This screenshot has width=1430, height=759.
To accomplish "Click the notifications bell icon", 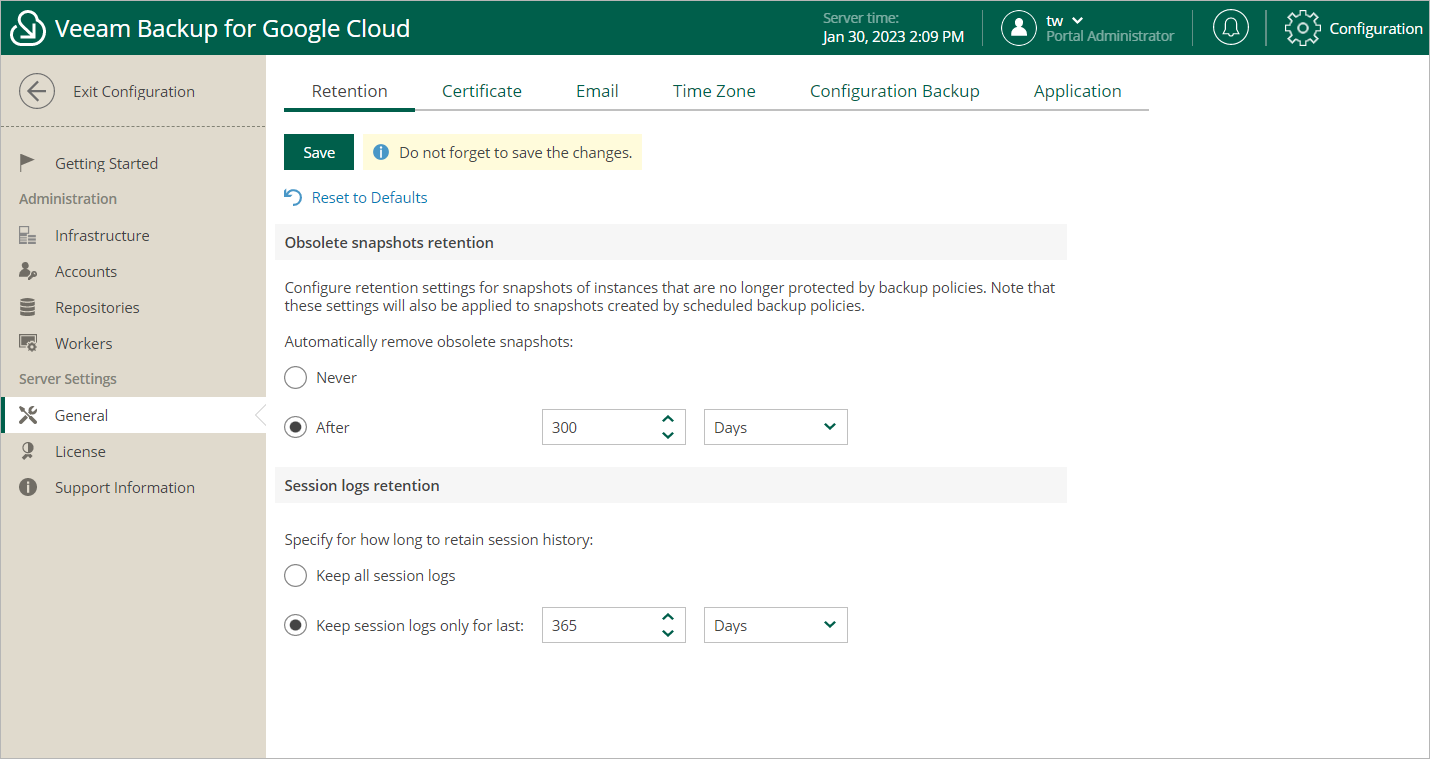I will (1230, 28).
